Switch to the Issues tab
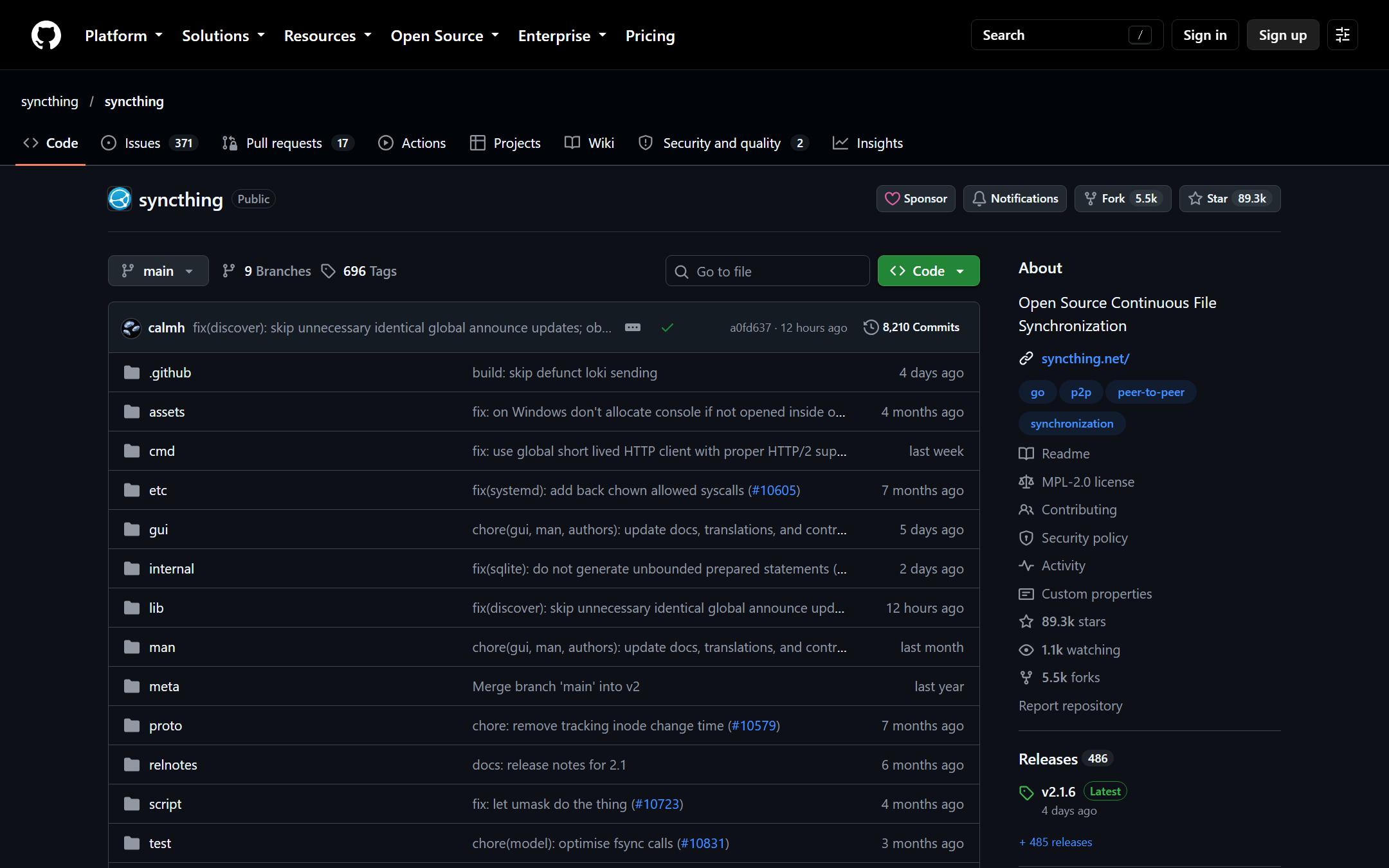Screen dimensions: 1389x868 pos(149,143)
